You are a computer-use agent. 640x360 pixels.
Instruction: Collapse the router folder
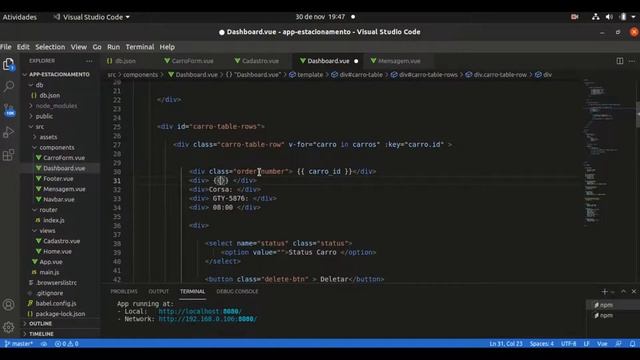coord(48,210)
